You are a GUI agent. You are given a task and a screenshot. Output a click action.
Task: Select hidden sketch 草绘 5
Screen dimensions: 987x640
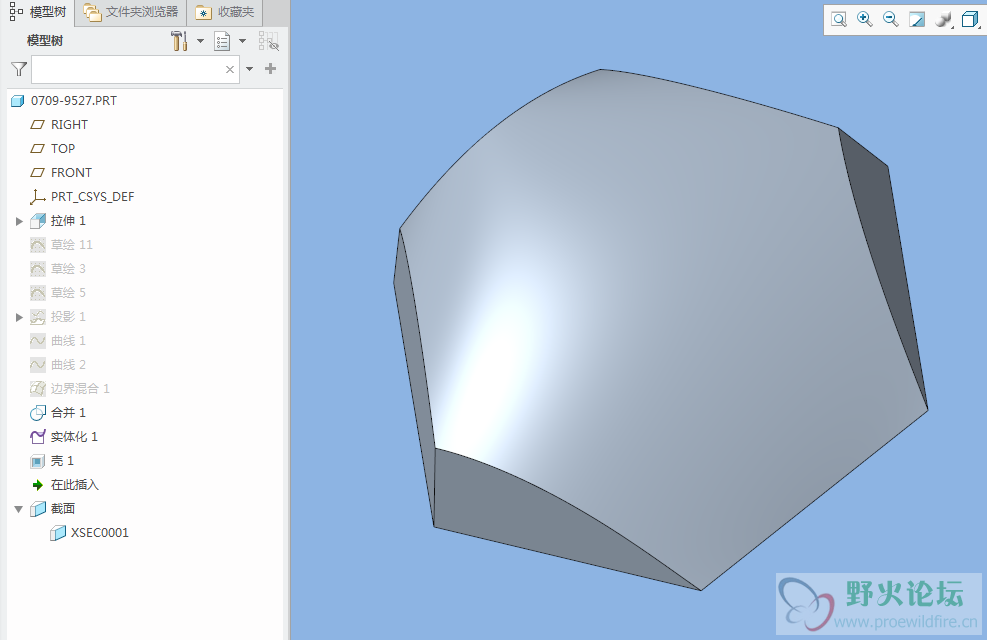(x=68, y=293)
